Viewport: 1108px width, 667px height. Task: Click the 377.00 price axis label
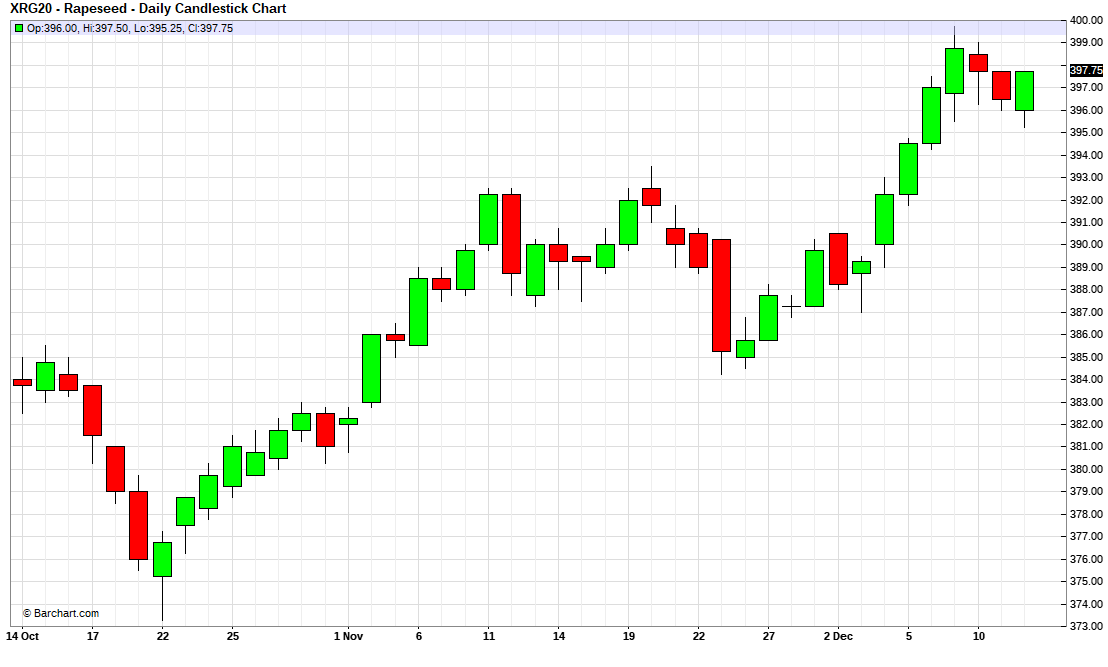(1086, 536)
